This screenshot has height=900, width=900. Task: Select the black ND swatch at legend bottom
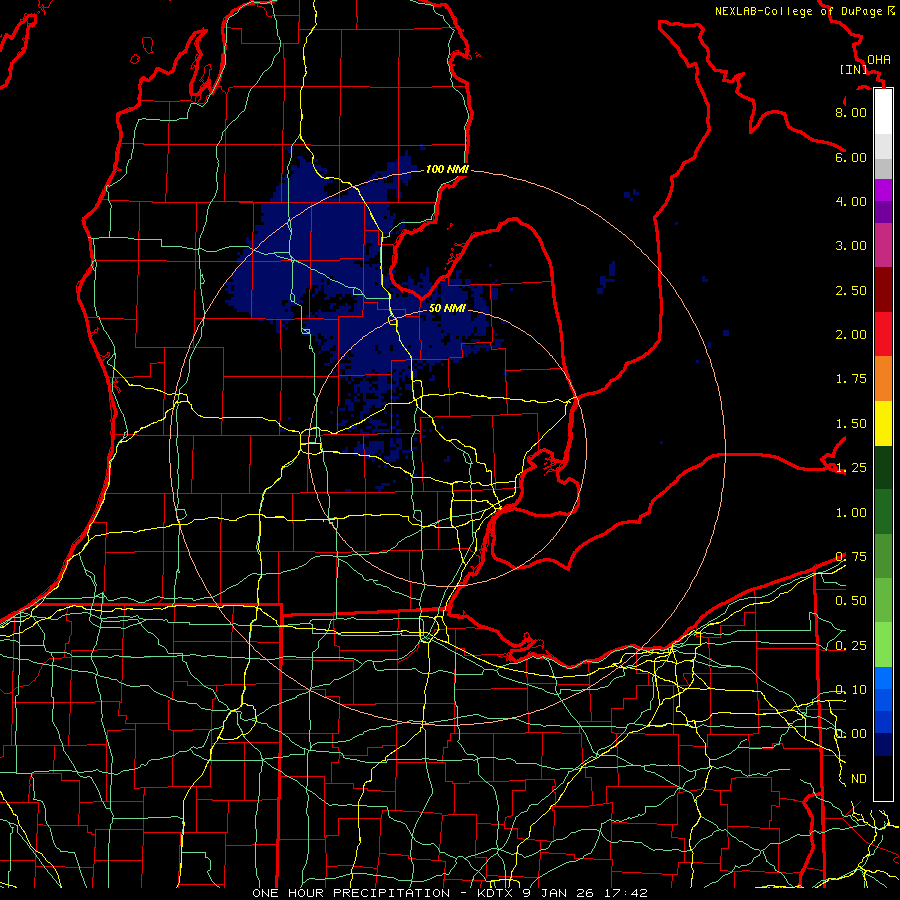pos(883,778)
